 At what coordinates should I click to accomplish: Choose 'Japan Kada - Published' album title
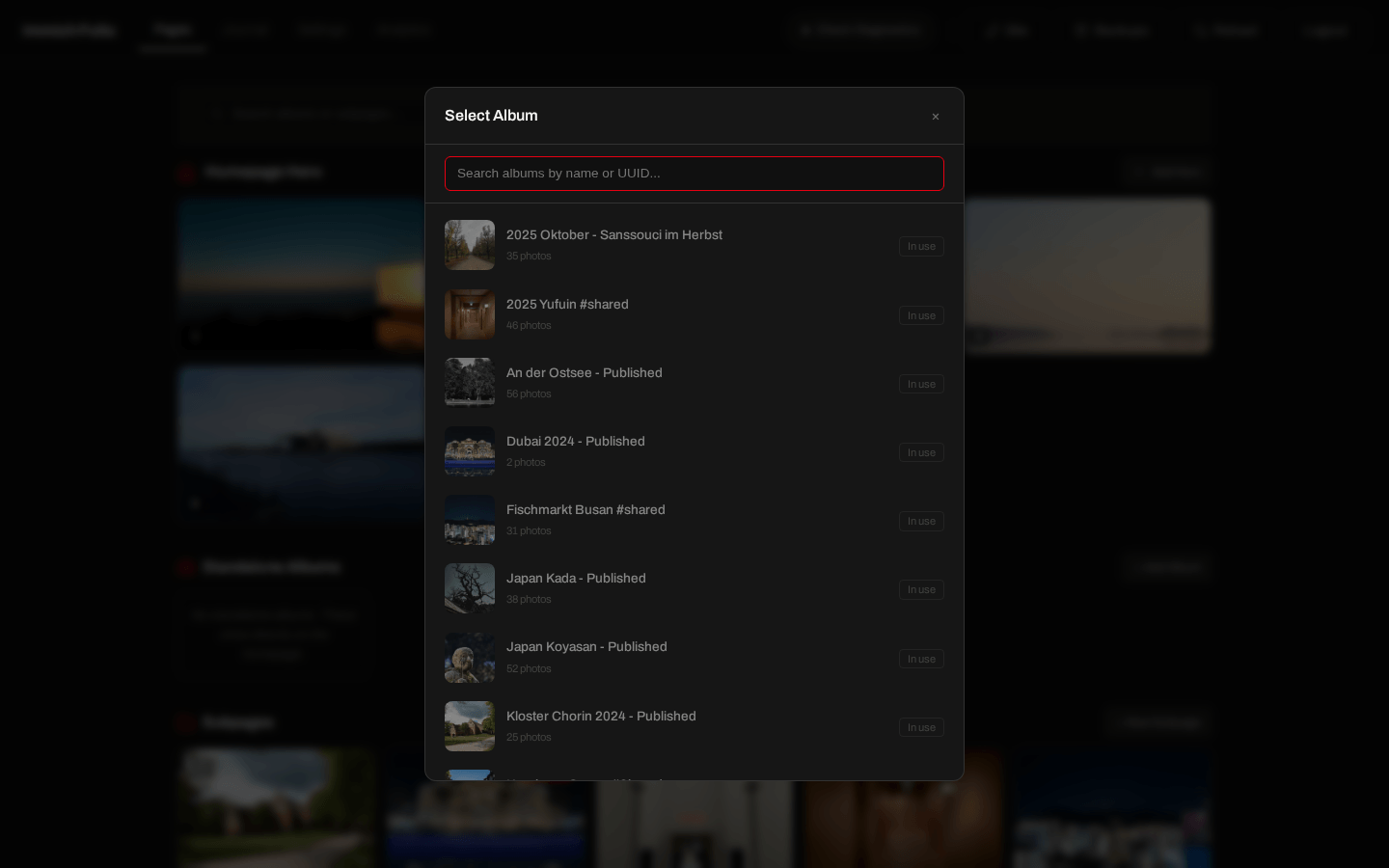(x=576, y=579)
